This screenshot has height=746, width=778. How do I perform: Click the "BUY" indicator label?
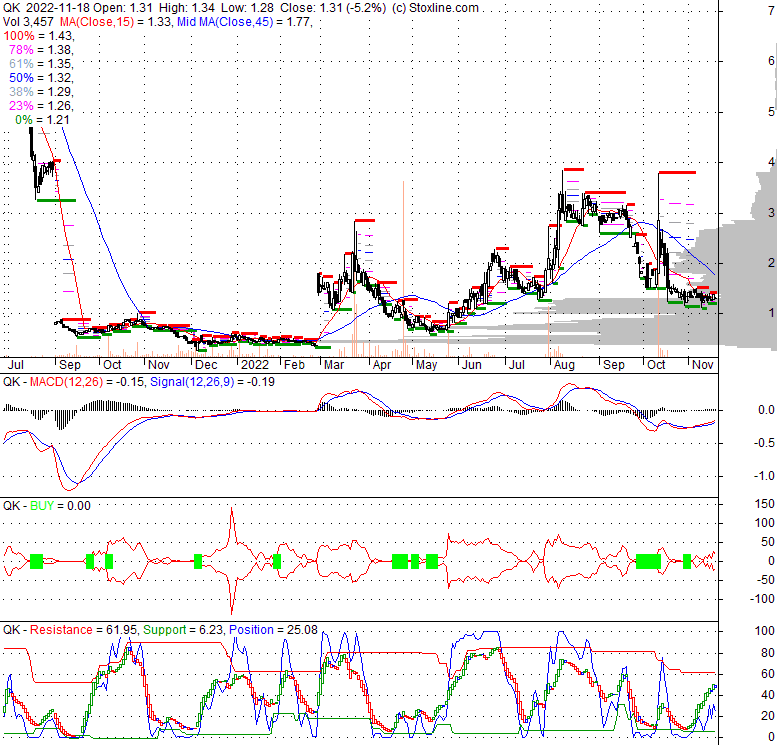42,505
